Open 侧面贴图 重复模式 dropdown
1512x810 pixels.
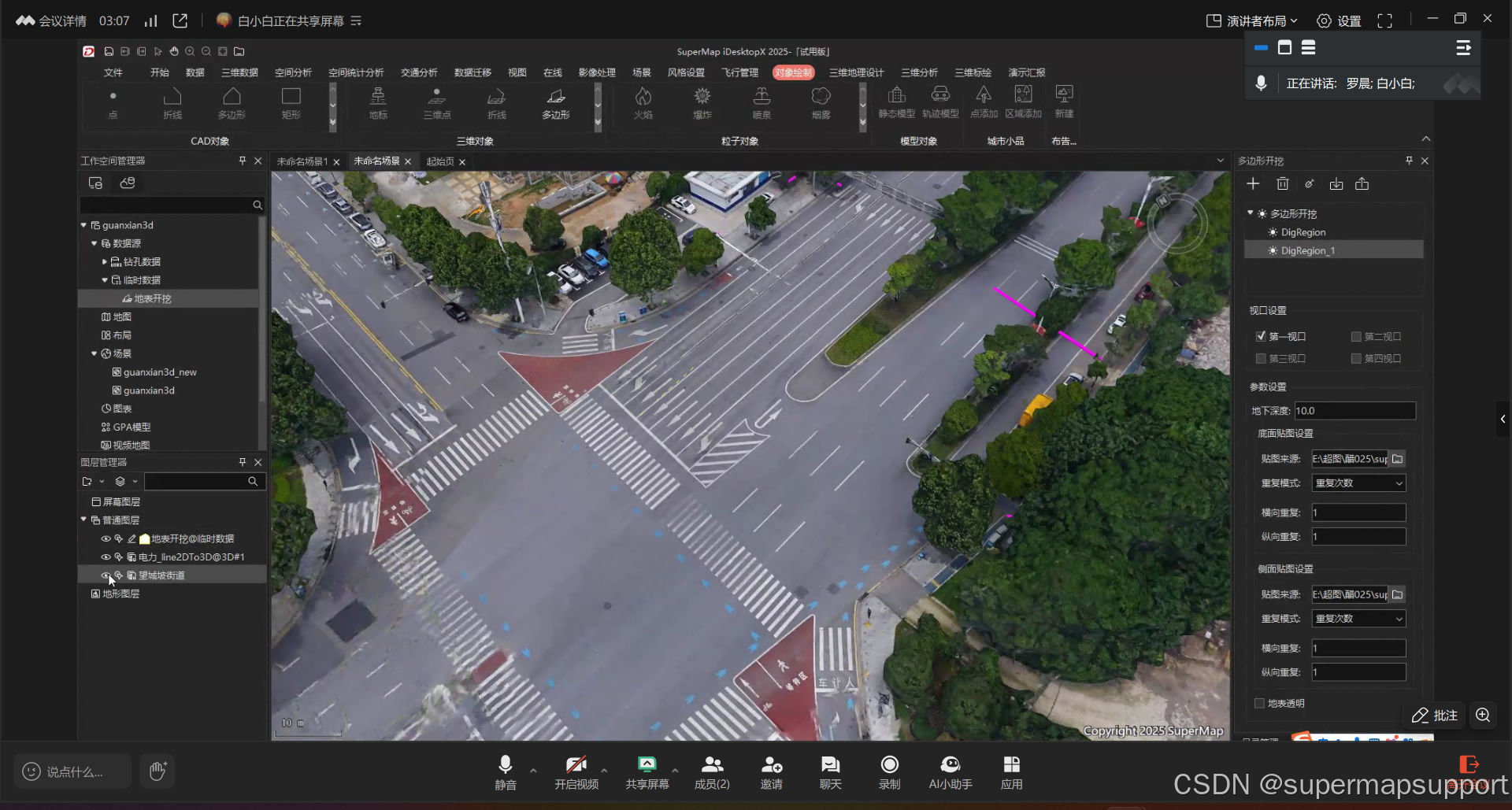(1359, 619)
